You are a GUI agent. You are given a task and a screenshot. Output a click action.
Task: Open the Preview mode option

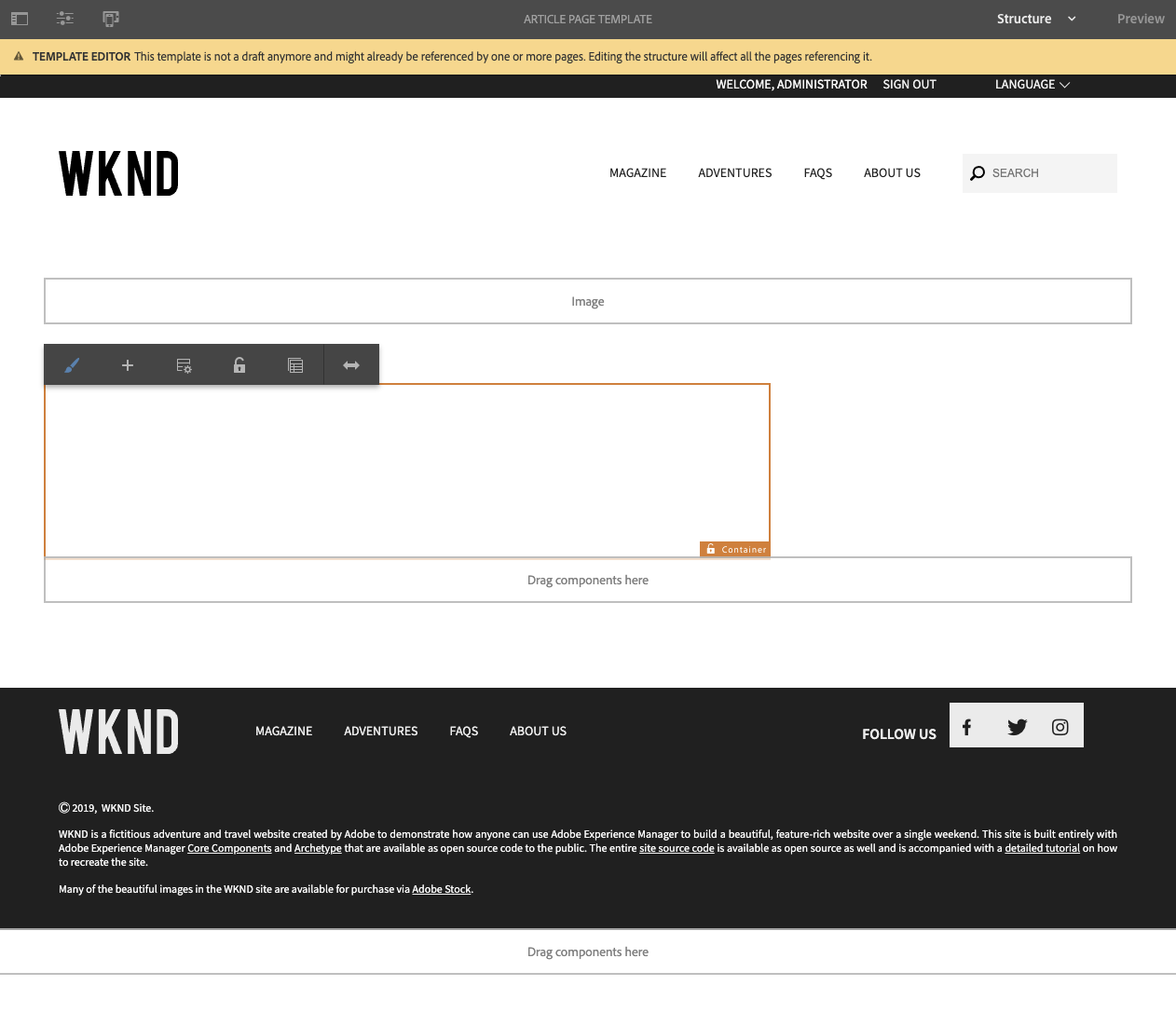coord(1141,19)
